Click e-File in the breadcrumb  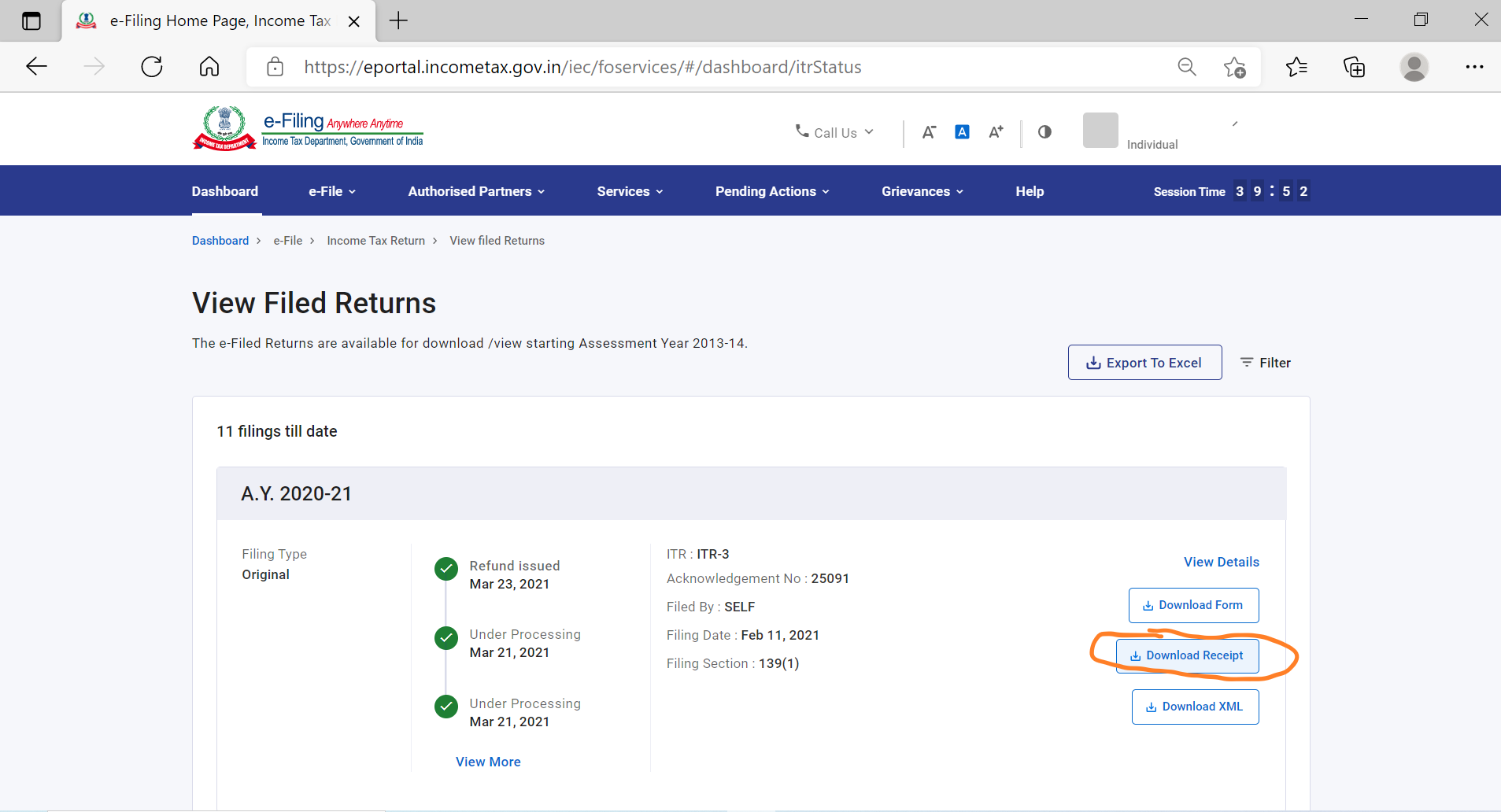(x=288, y=241)
